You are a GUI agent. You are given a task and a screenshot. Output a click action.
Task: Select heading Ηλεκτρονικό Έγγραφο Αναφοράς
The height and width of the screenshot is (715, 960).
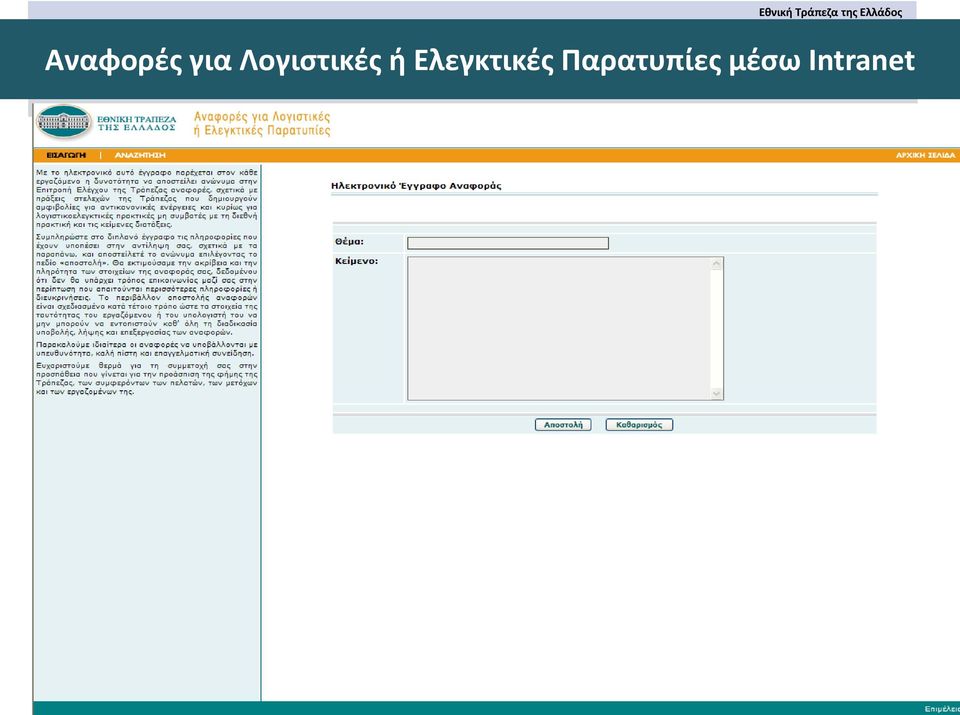coord(416,185)
